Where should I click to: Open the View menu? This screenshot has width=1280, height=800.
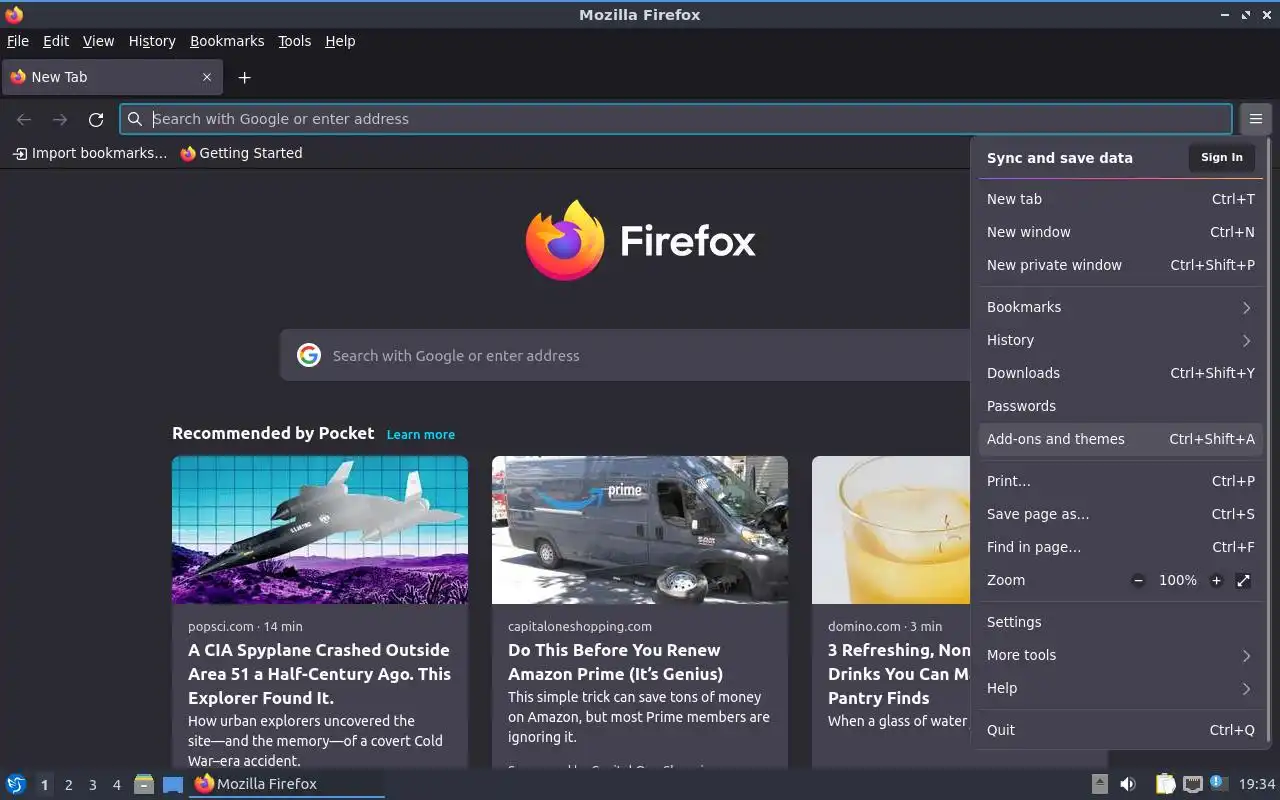98,41
